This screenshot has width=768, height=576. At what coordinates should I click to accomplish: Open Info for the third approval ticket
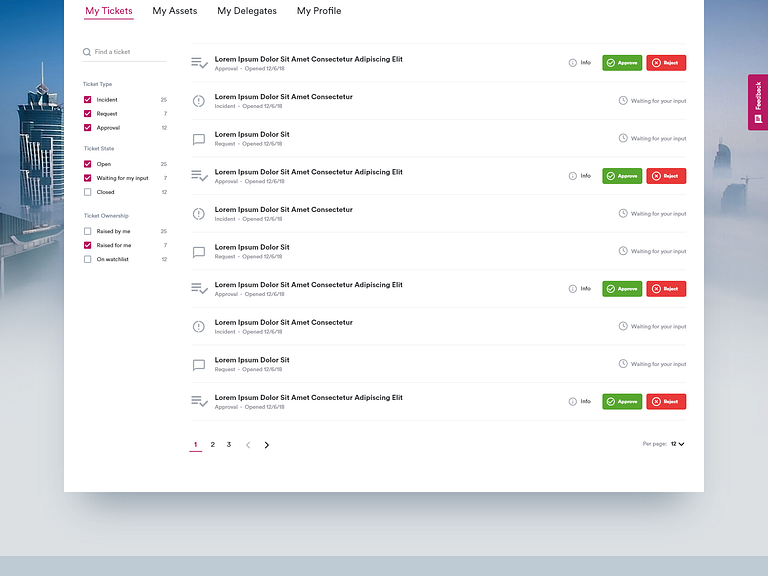(579, 289)
